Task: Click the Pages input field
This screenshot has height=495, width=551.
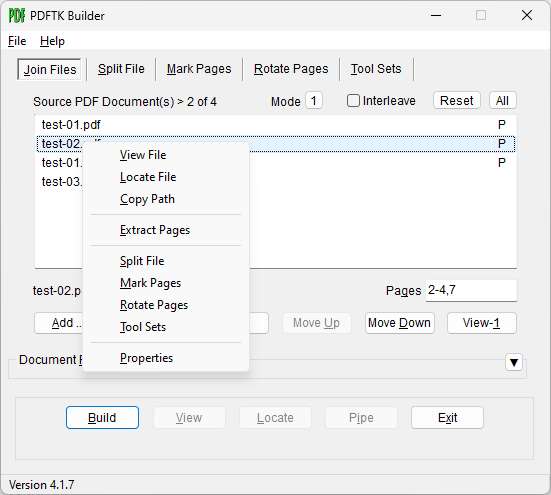Action: tap(471, 291)
